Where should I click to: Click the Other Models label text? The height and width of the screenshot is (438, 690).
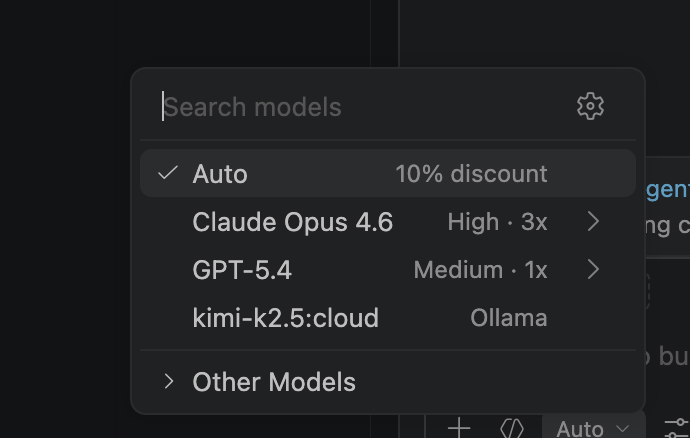coord(274,382)
